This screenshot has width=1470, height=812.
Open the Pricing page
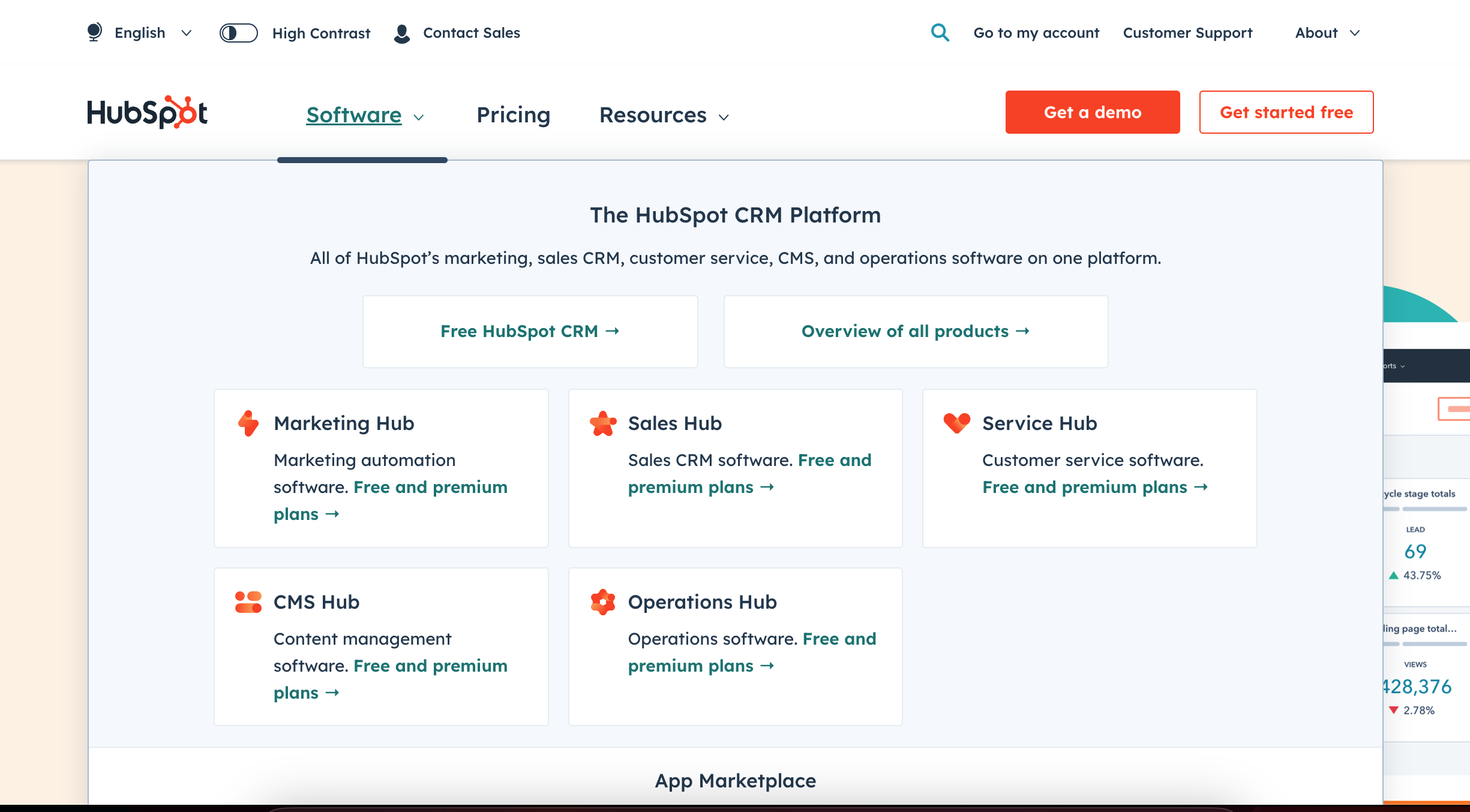[513, 115]
